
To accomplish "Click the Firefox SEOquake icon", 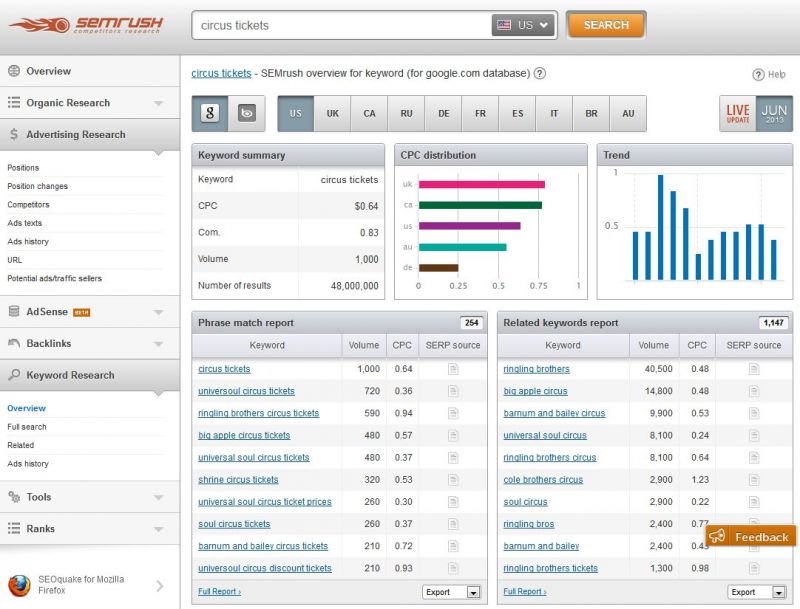I will (19, 585).
